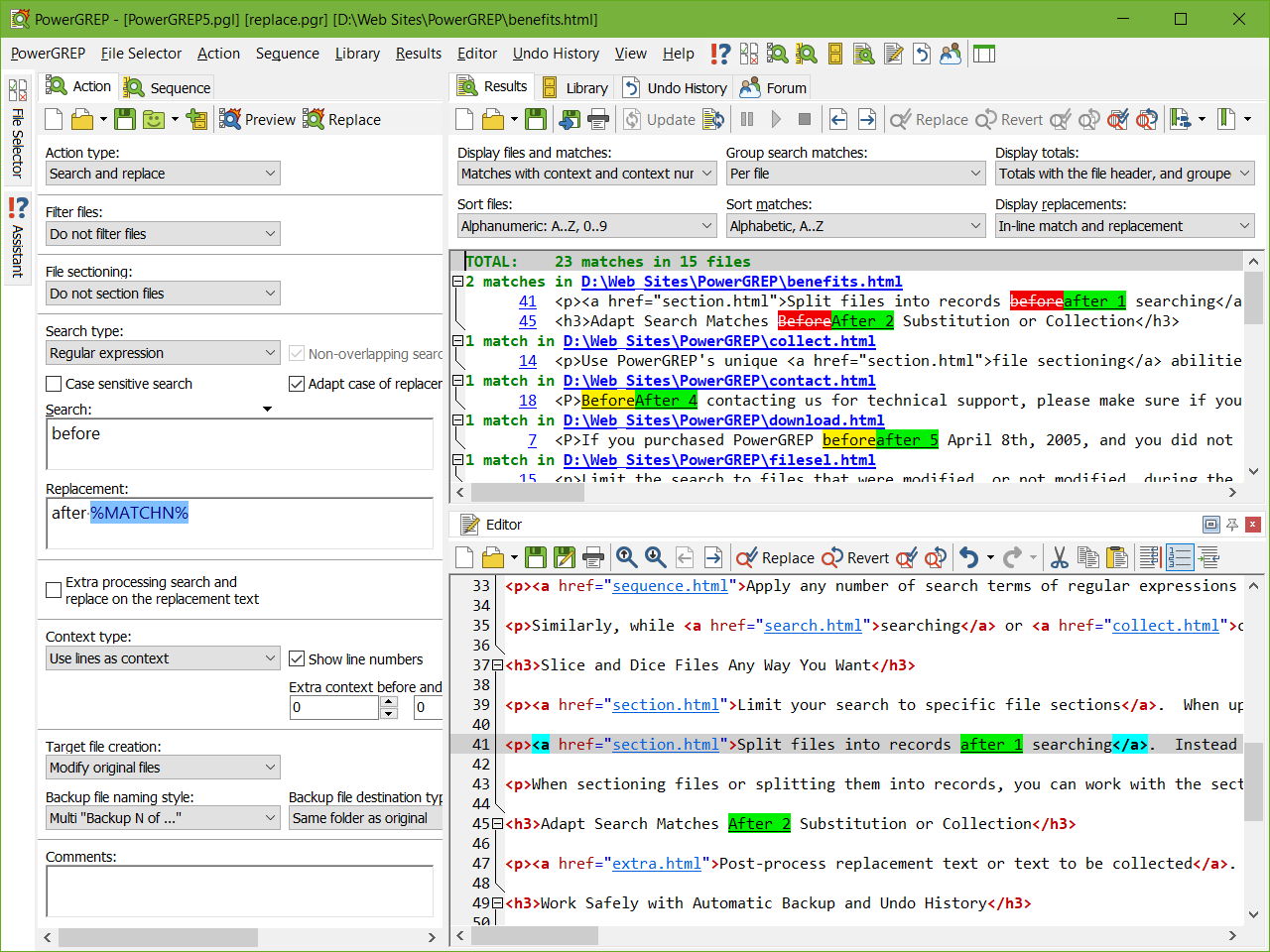Click line number 45 link in results
This screenshot has height=952, width=1270.
528,321
